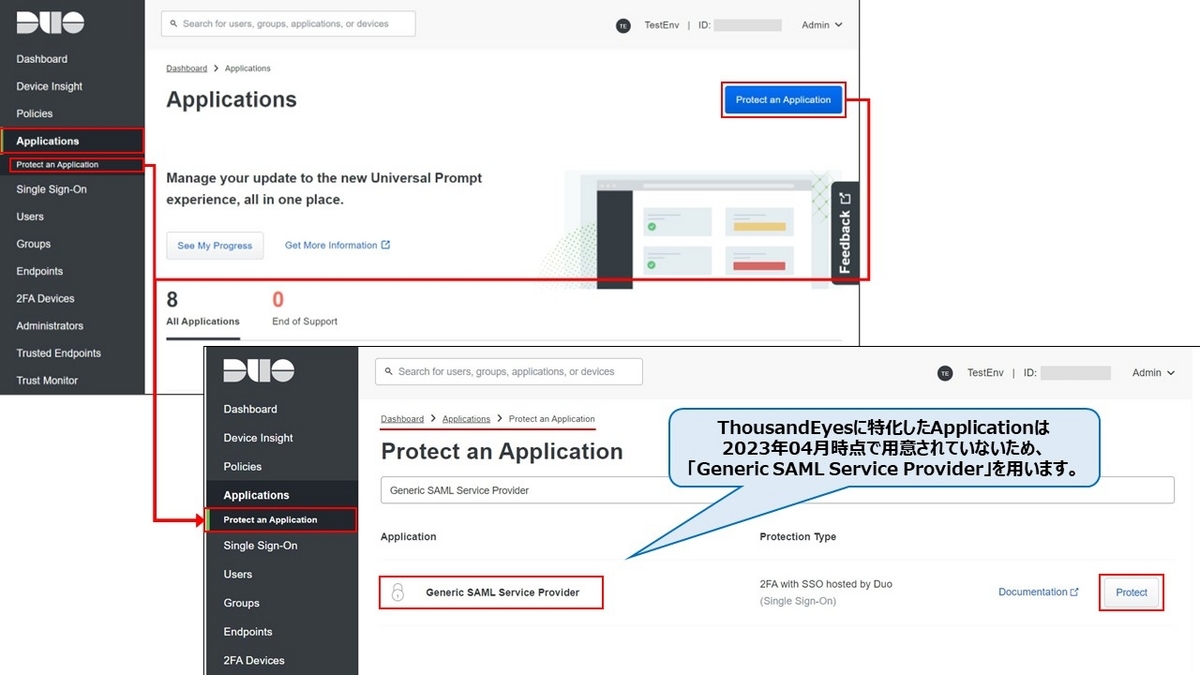
Task: Follow the Get More Information link
Action: (x=337, y=245)
